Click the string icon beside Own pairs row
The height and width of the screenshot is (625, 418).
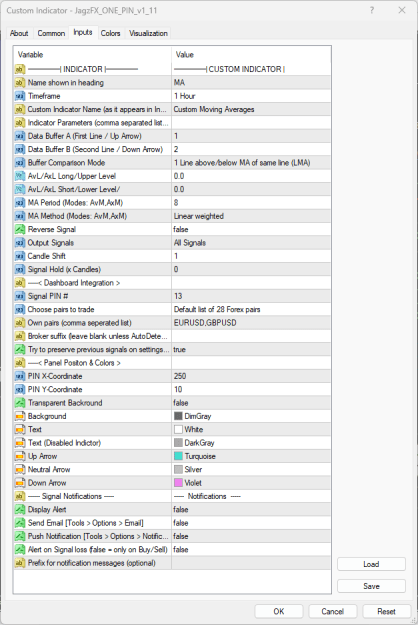(x=20, y=323)
